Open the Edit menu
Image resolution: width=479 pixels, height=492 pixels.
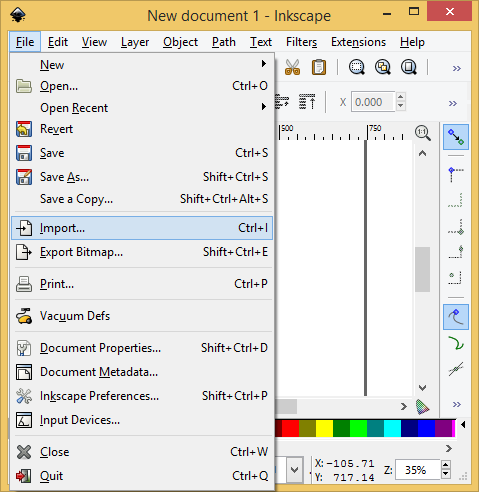58,42
